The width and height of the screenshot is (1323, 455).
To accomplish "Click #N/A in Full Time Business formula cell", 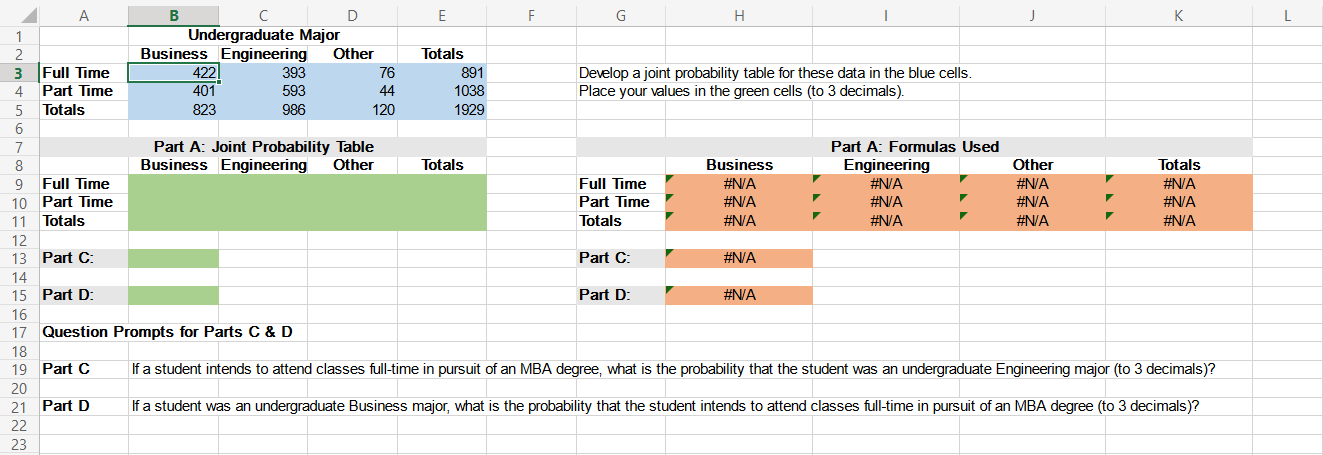I will point(739,184).
